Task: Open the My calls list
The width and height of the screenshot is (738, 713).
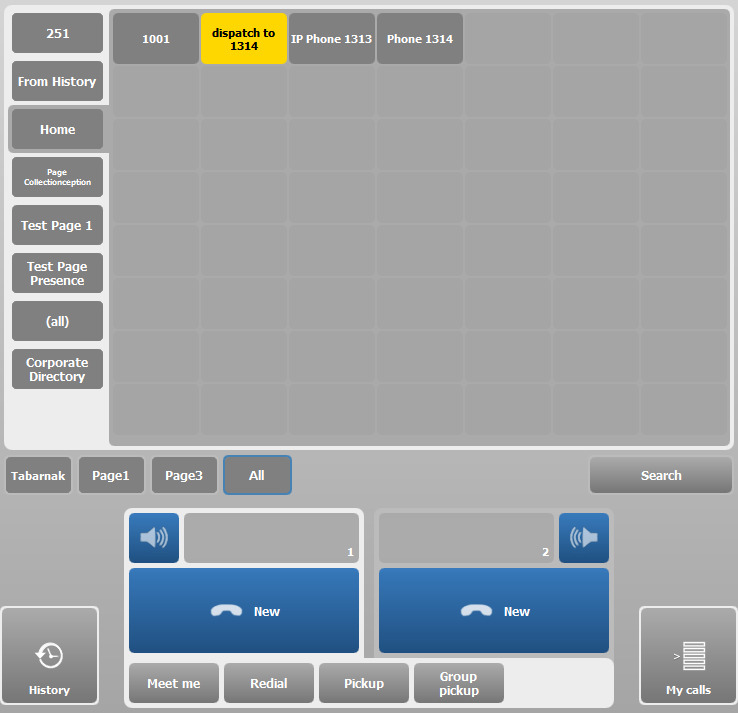Action: (688, 655)
